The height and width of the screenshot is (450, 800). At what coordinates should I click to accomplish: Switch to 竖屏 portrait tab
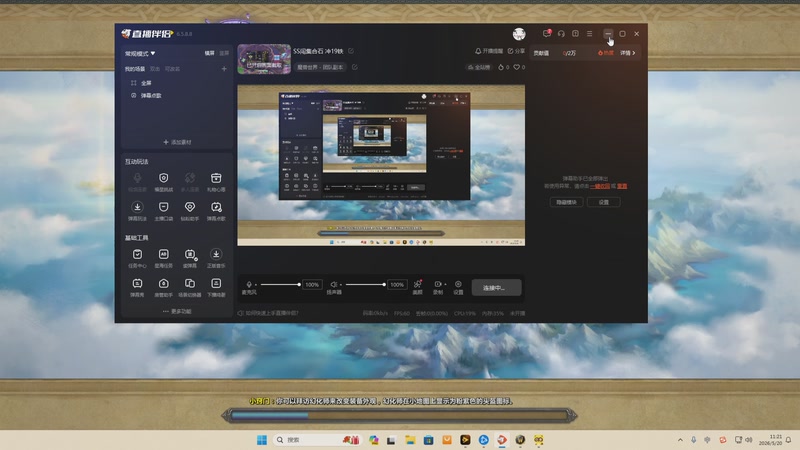(224, 53)
